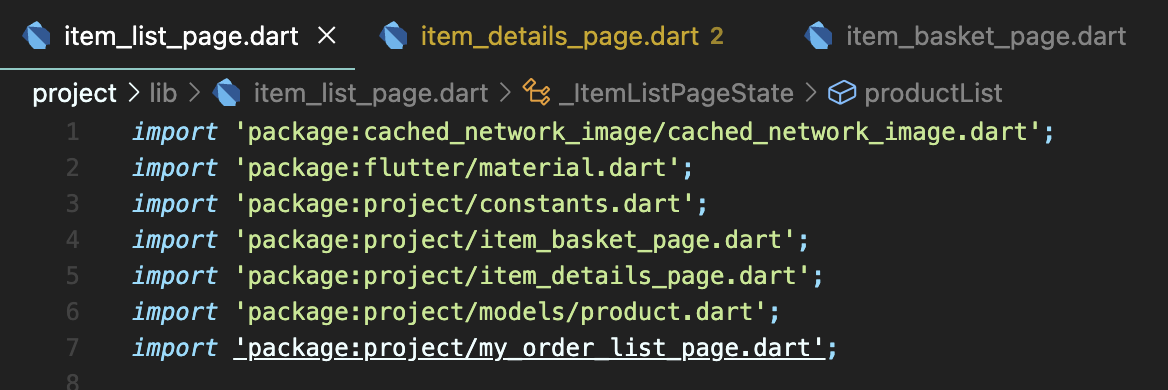Click the 'lib' breadcrumb folder

[163, 93]
